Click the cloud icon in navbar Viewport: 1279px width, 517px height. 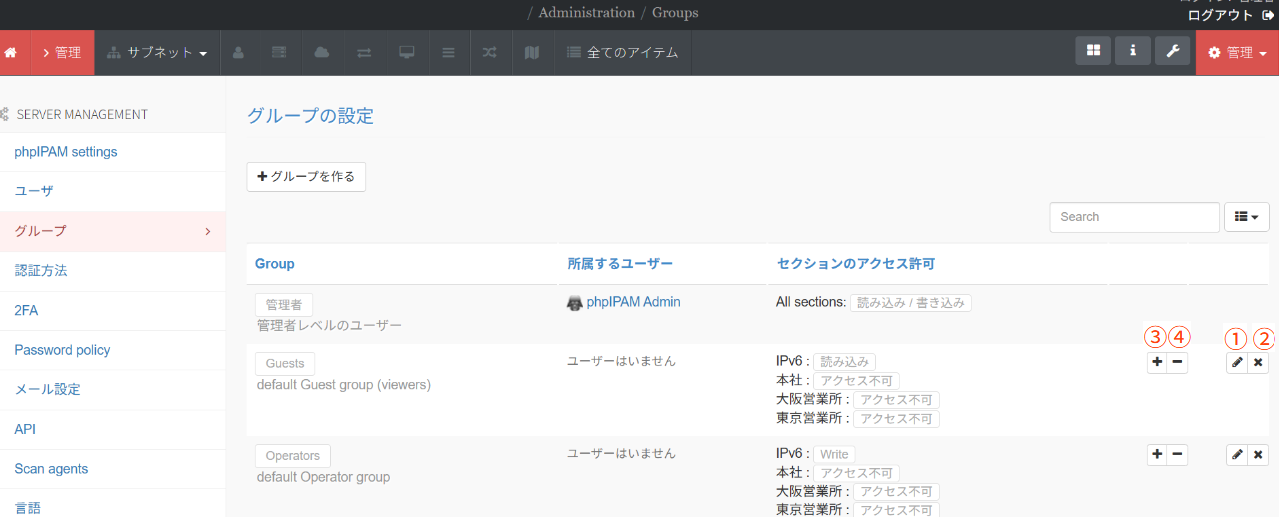pyautogui.click(x=322, y=52)
